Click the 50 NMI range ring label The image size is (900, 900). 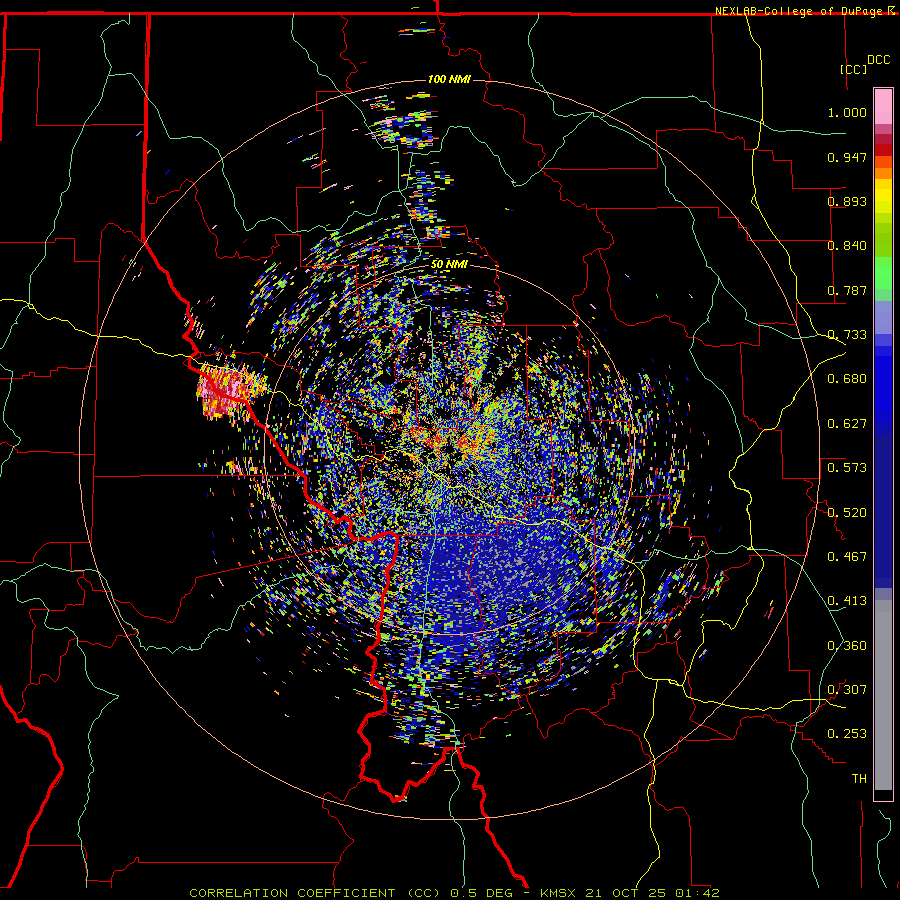click(x=449, y=264)
